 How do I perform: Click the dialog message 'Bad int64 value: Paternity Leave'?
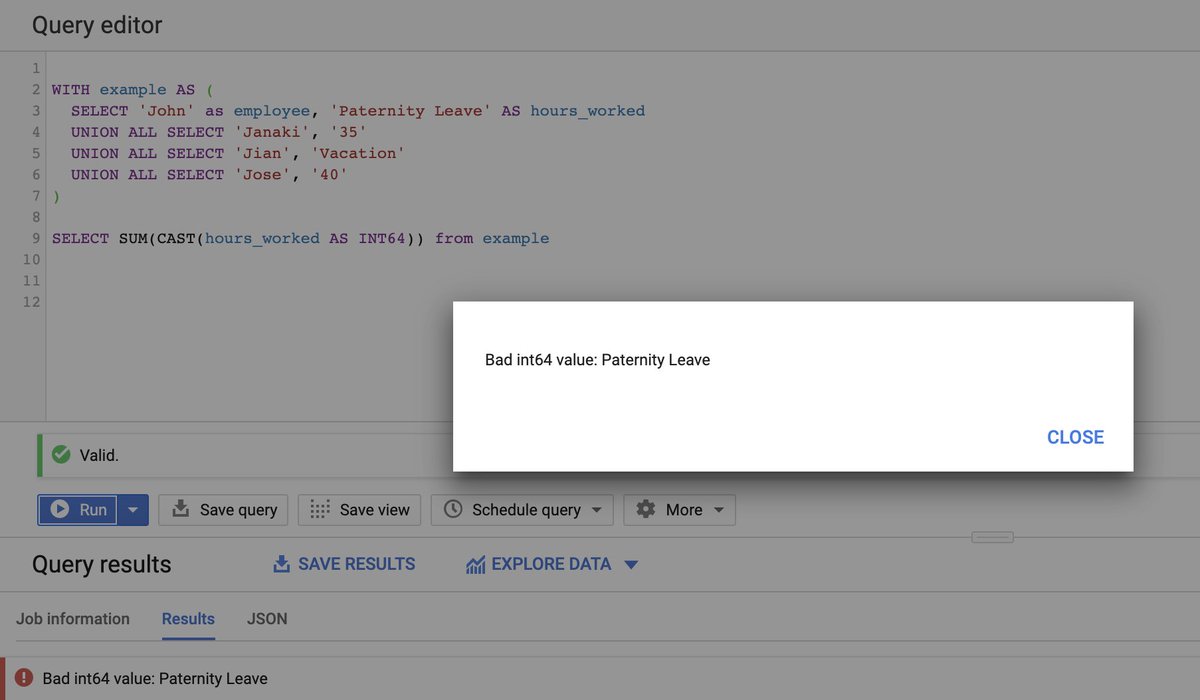[x=597, y=360]
